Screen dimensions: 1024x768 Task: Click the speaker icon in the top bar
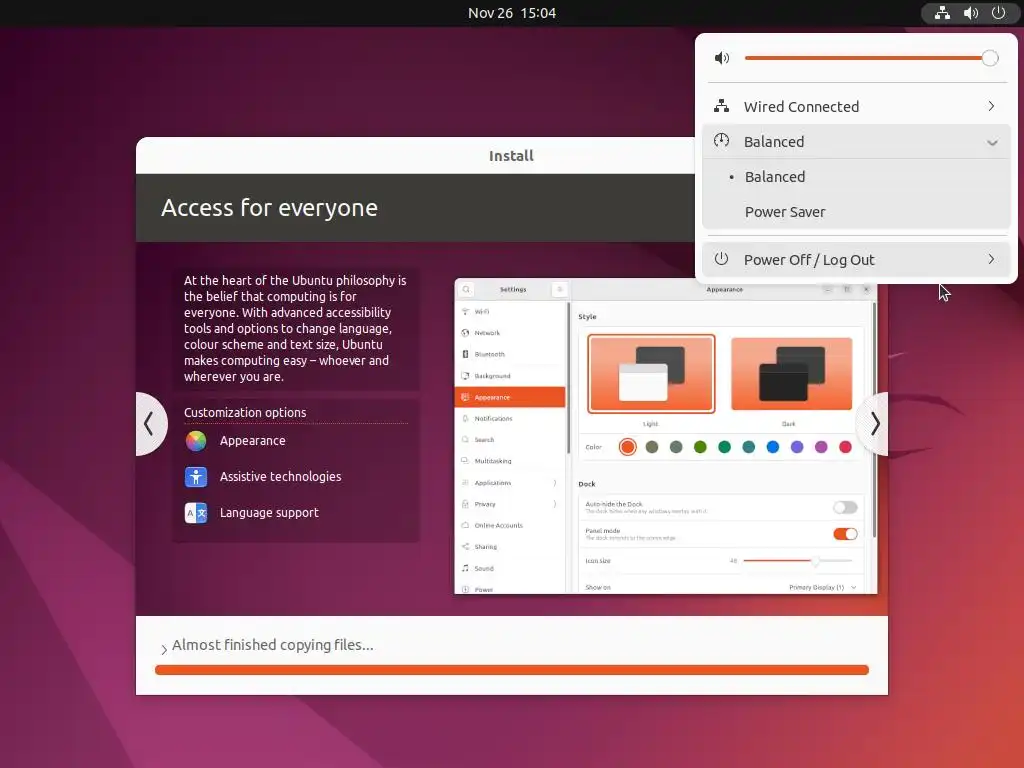(x=970, y=13)
